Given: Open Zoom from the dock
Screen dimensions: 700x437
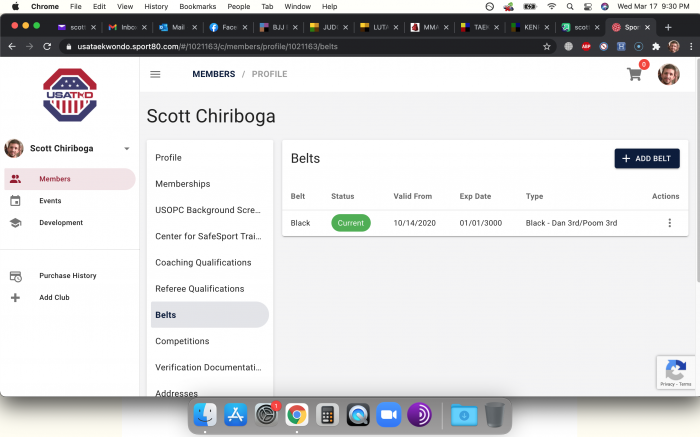Looking at the screenshot, I should (388, 415).
